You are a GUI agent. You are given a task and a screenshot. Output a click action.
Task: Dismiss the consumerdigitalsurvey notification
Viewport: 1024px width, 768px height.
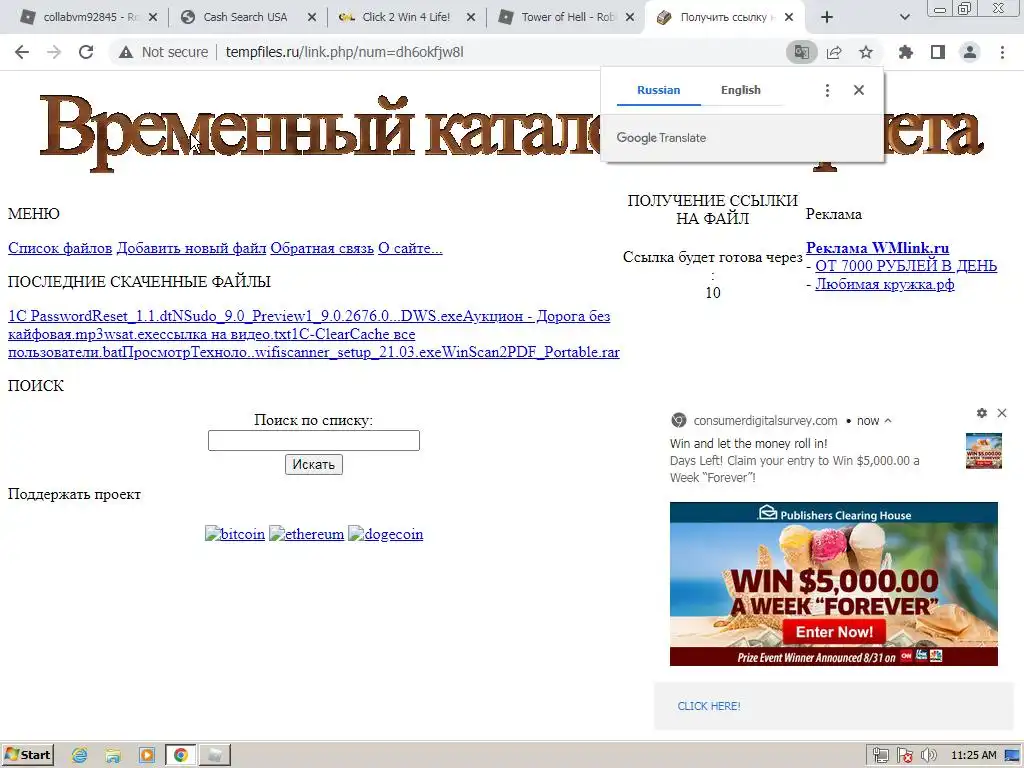1002,413
